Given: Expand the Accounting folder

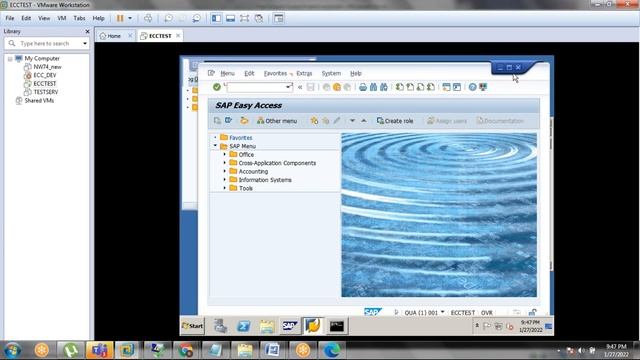Looking at the screenshot, I should [224, 171].
